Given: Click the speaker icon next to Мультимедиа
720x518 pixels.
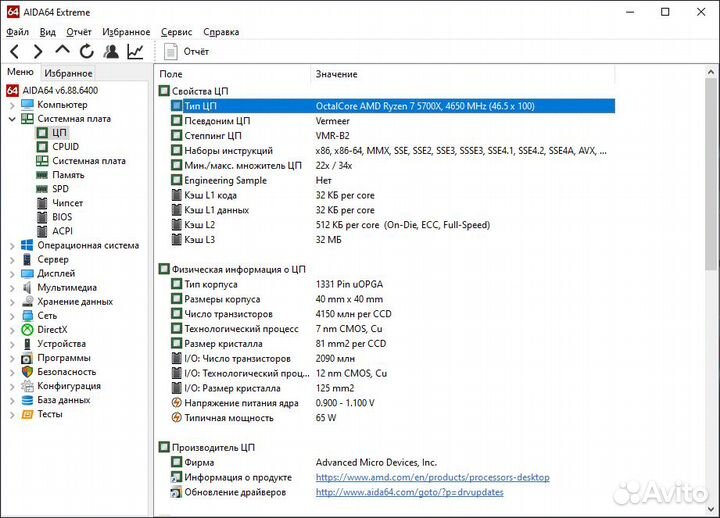Looking at the screenshot, I should point(28,287).
